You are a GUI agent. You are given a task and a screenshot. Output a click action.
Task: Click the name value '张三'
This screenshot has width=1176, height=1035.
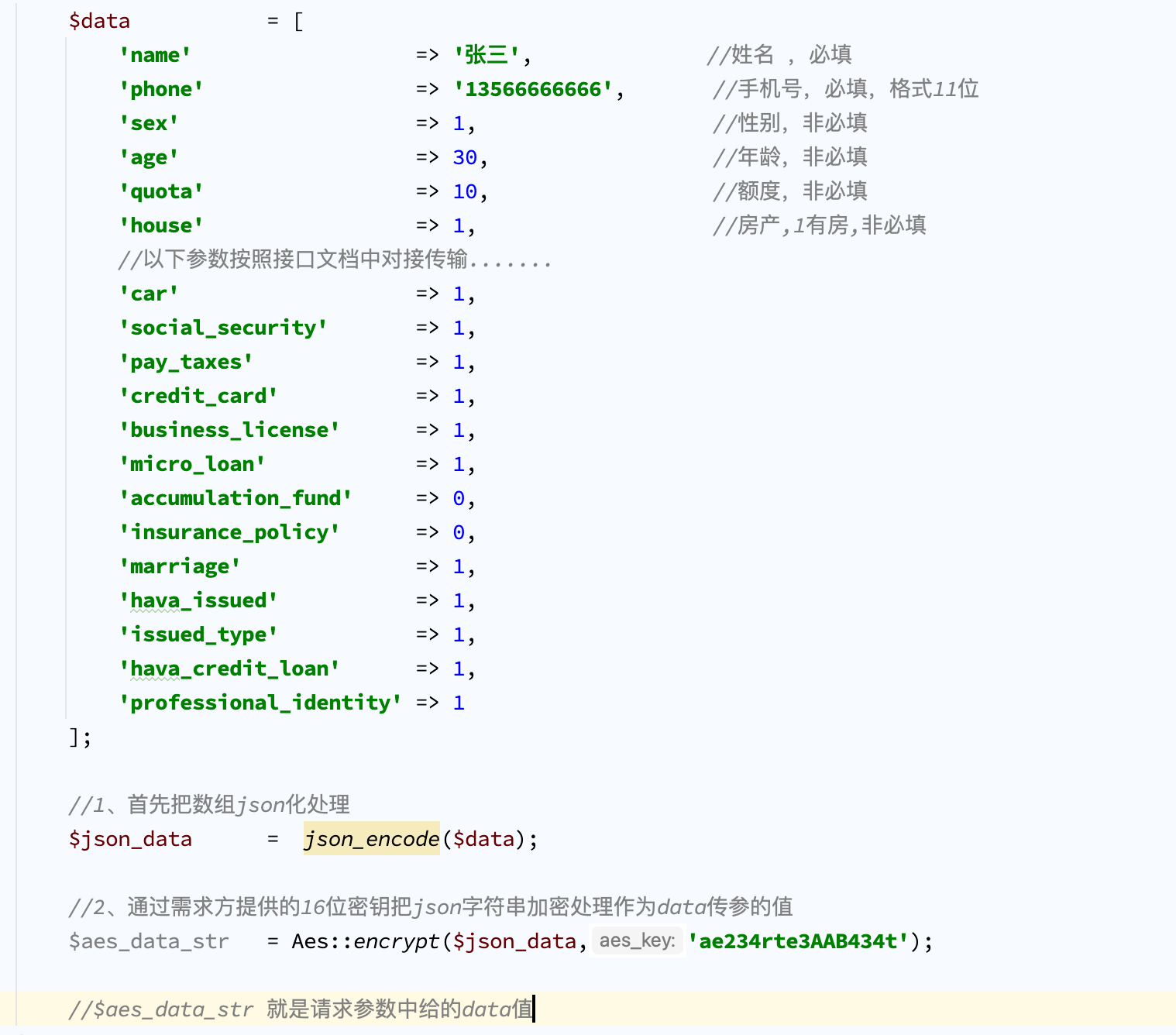click(x=487, y=55)
